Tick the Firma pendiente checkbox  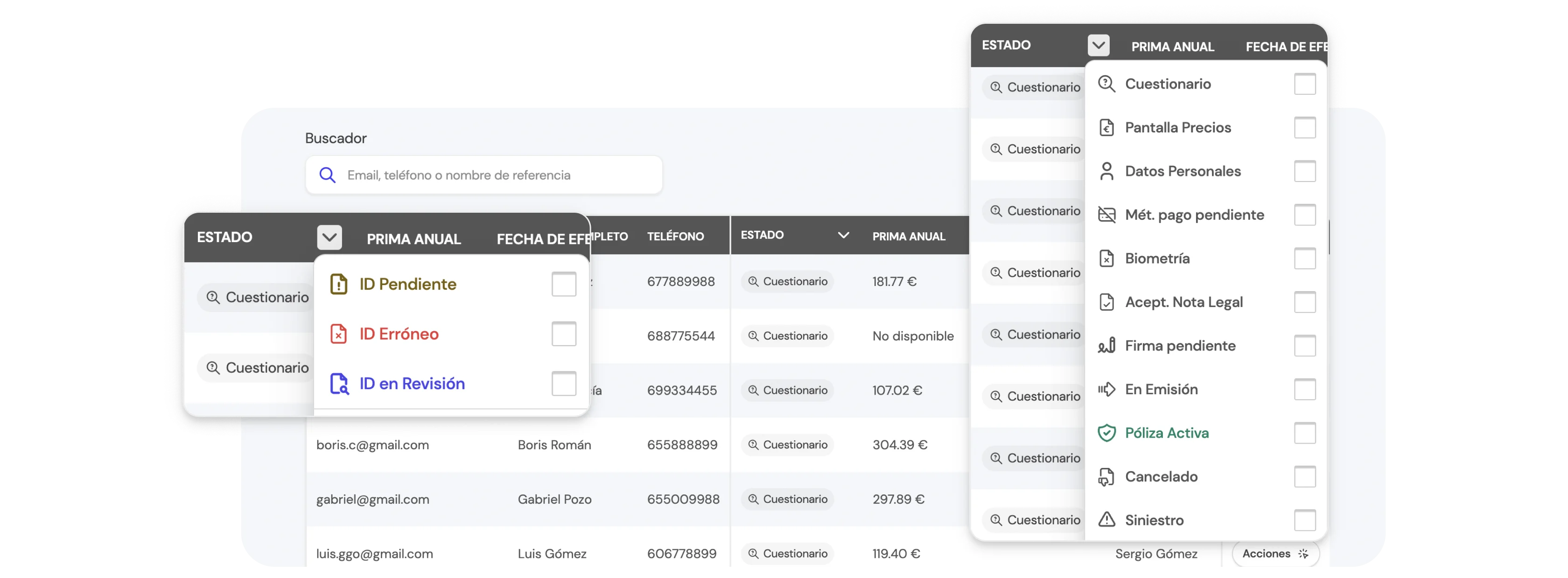coord(1304,346)
